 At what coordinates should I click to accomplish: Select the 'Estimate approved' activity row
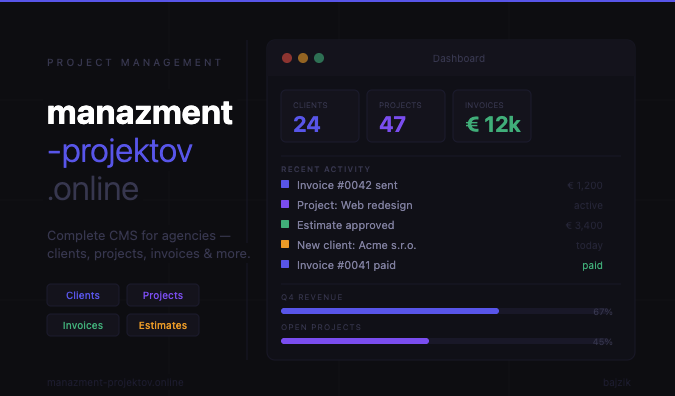point(442,225)
